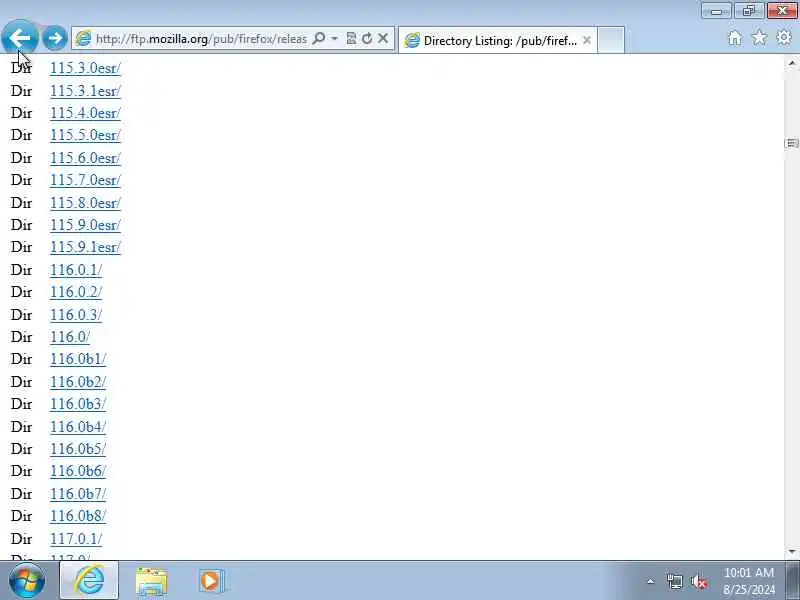The image size is (800, 600).
Task: Open the 115.5.0esr/ directory link
Action: click(85, 135)
